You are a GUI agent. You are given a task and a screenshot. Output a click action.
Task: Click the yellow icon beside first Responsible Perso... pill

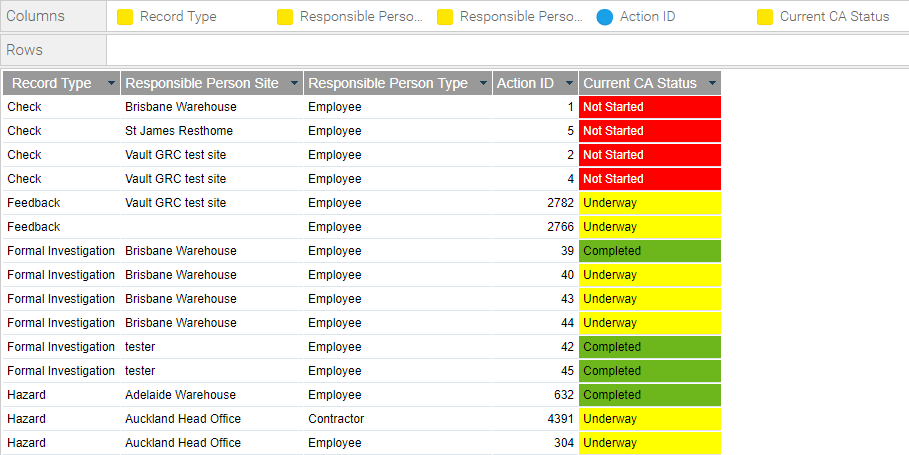point(285,17)
